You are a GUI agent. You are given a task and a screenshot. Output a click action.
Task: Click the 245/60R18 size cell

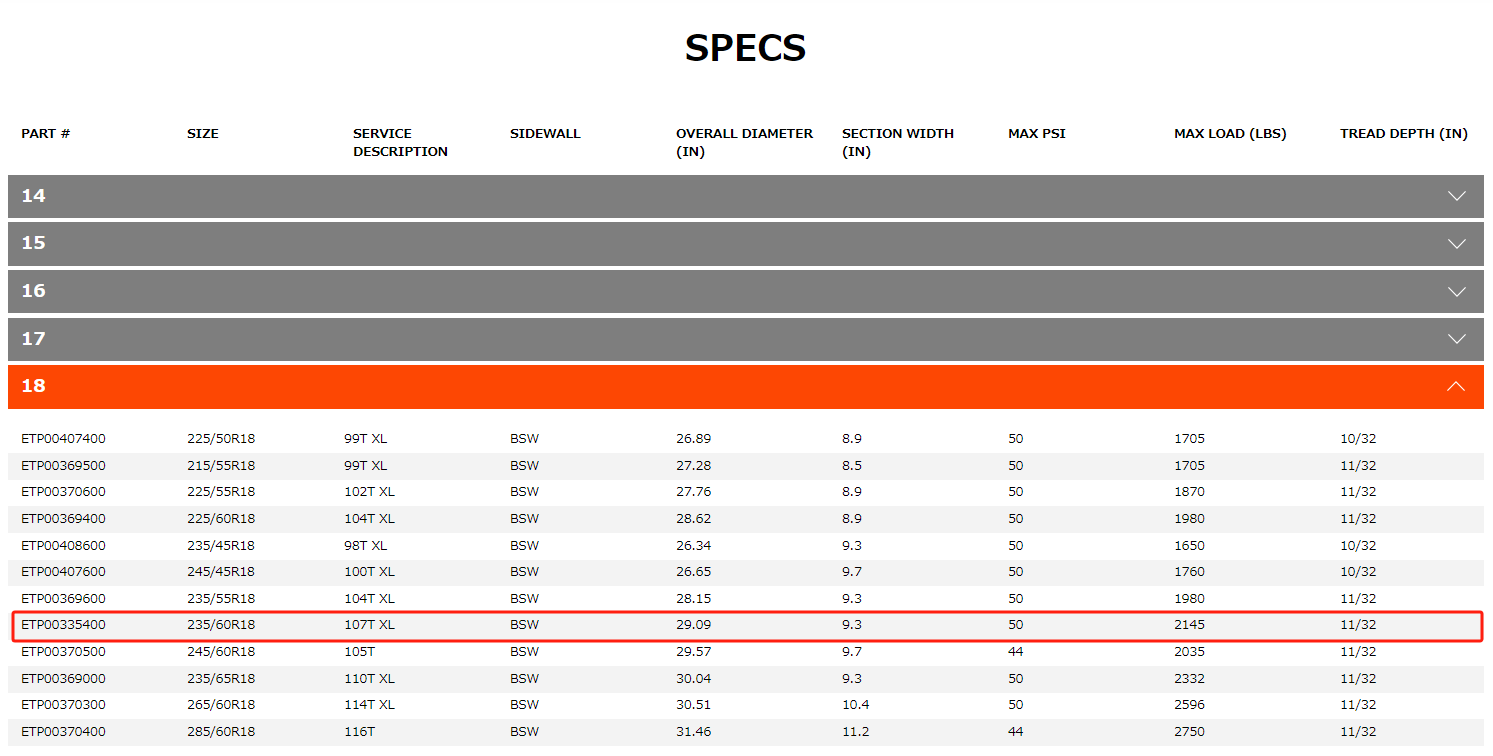click(x=221, y=652)
